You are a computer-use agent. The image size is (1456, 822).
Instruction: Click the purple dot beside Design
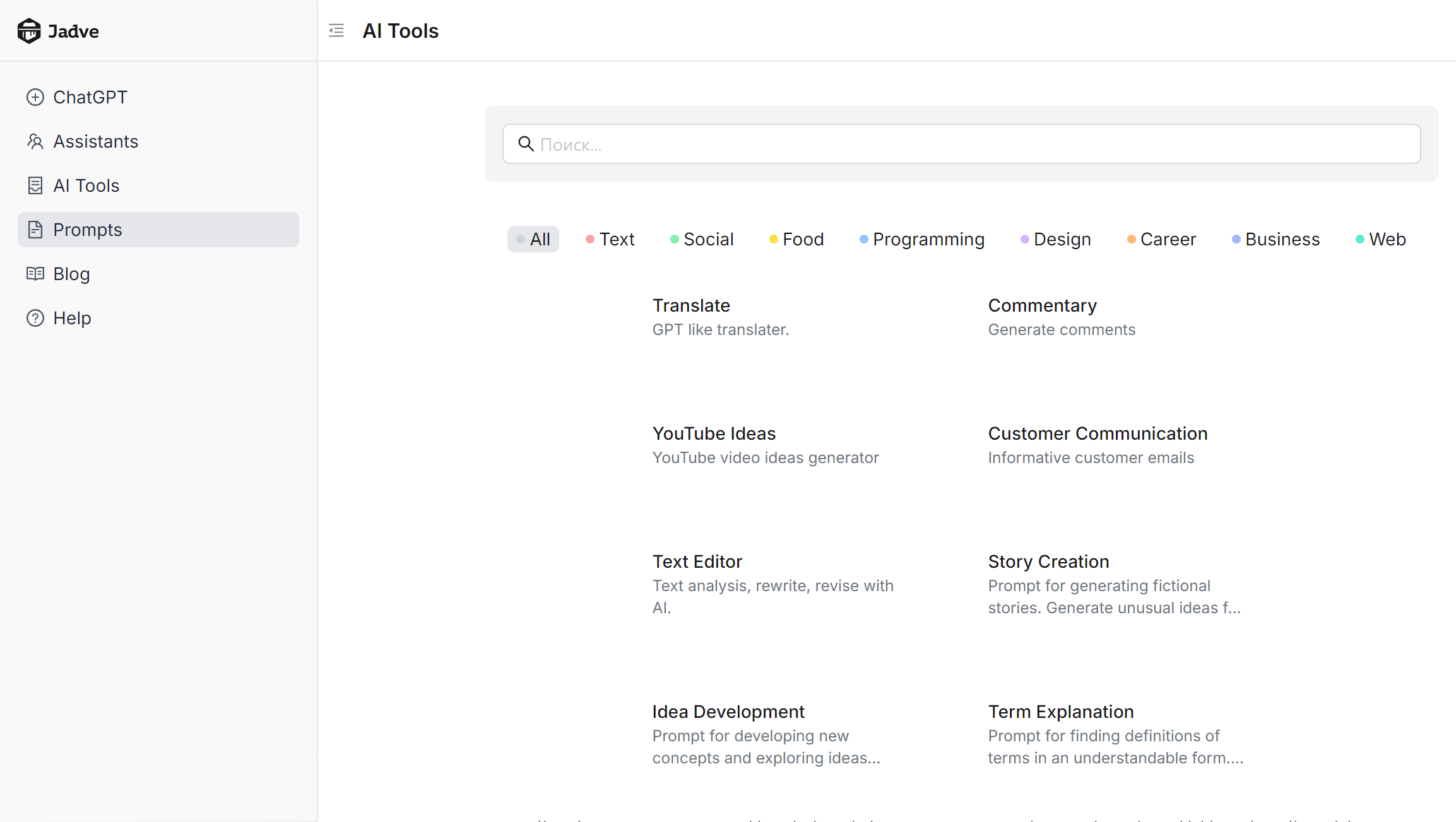pos(1025,239)
